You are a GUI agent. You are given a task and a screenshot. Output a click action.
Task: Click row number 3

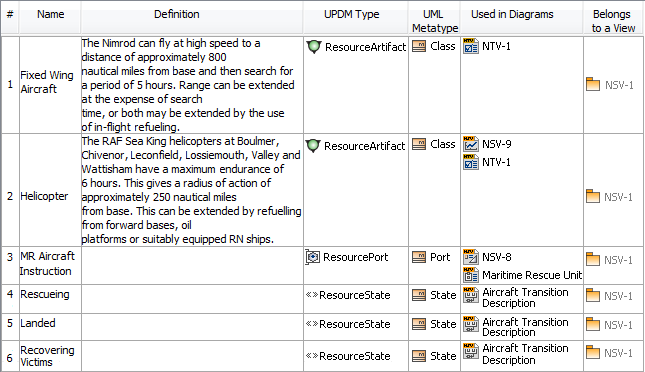(10, 257)
